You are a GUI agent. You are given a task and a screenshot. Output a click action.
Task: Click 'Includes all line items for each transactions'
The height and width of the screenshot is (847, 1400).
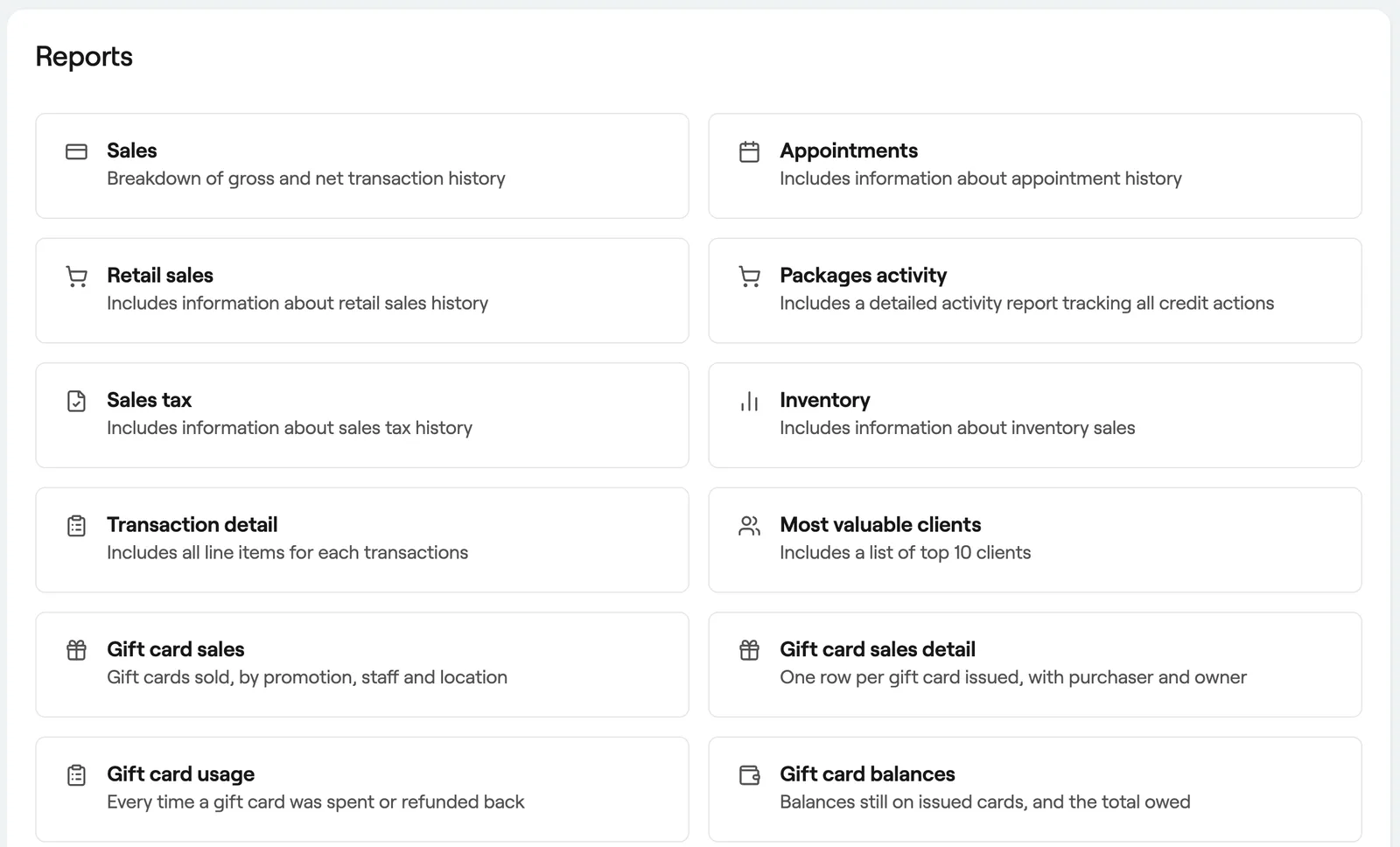click(288, 553)
